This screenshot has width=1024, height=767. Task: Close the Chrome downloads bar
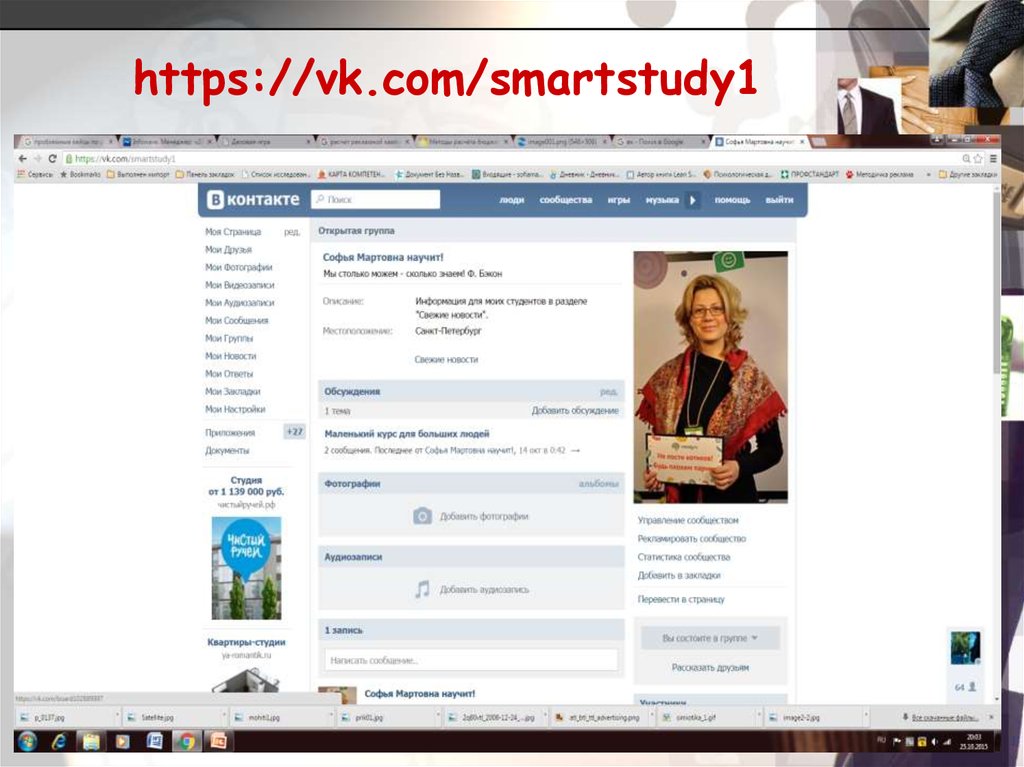[x=991, y=717]
